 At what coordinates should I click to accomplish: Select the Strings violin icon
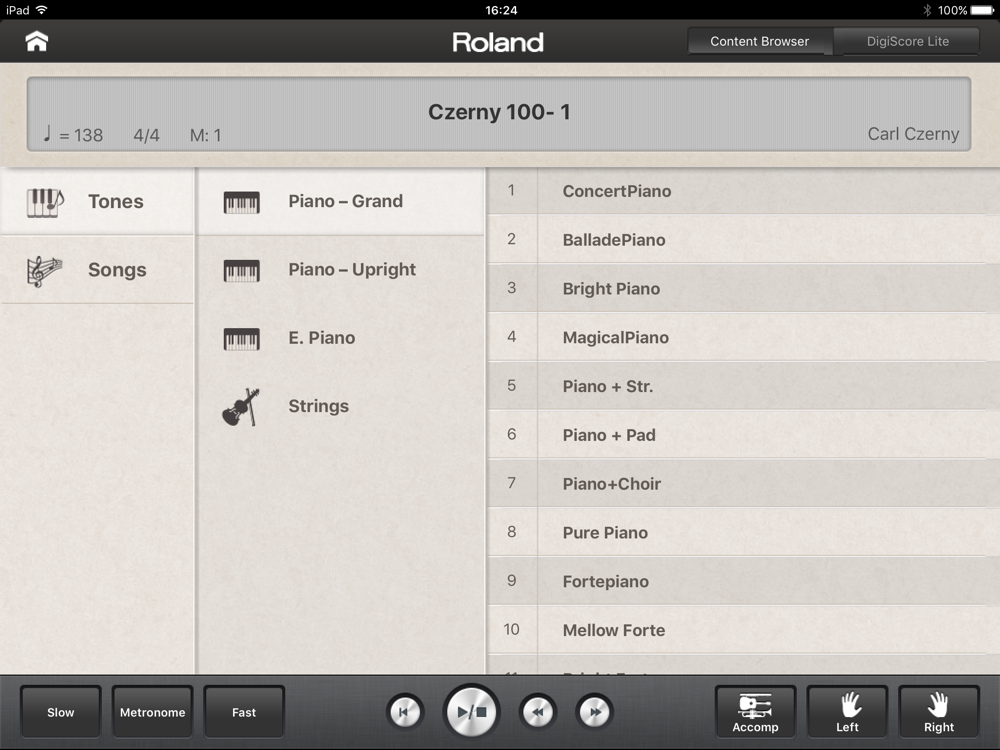click(x=241, y=407)
